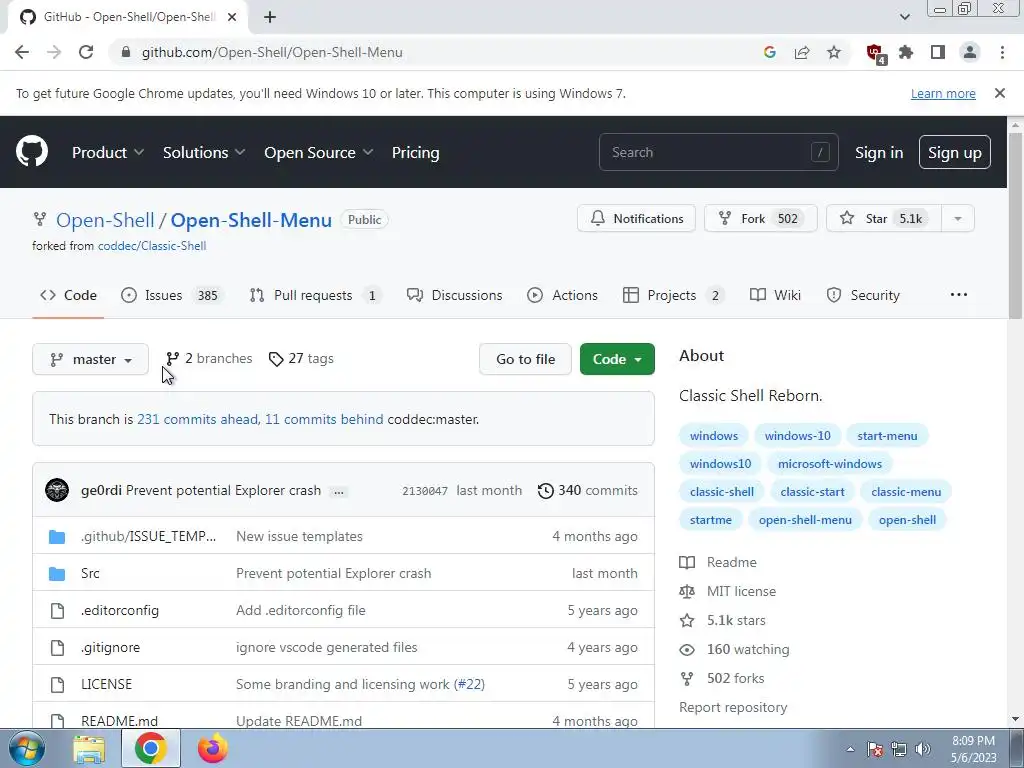Open the tab search chevron
Image resolution: width=1024 pixels, height=768 pixels.
coord(904,17)
